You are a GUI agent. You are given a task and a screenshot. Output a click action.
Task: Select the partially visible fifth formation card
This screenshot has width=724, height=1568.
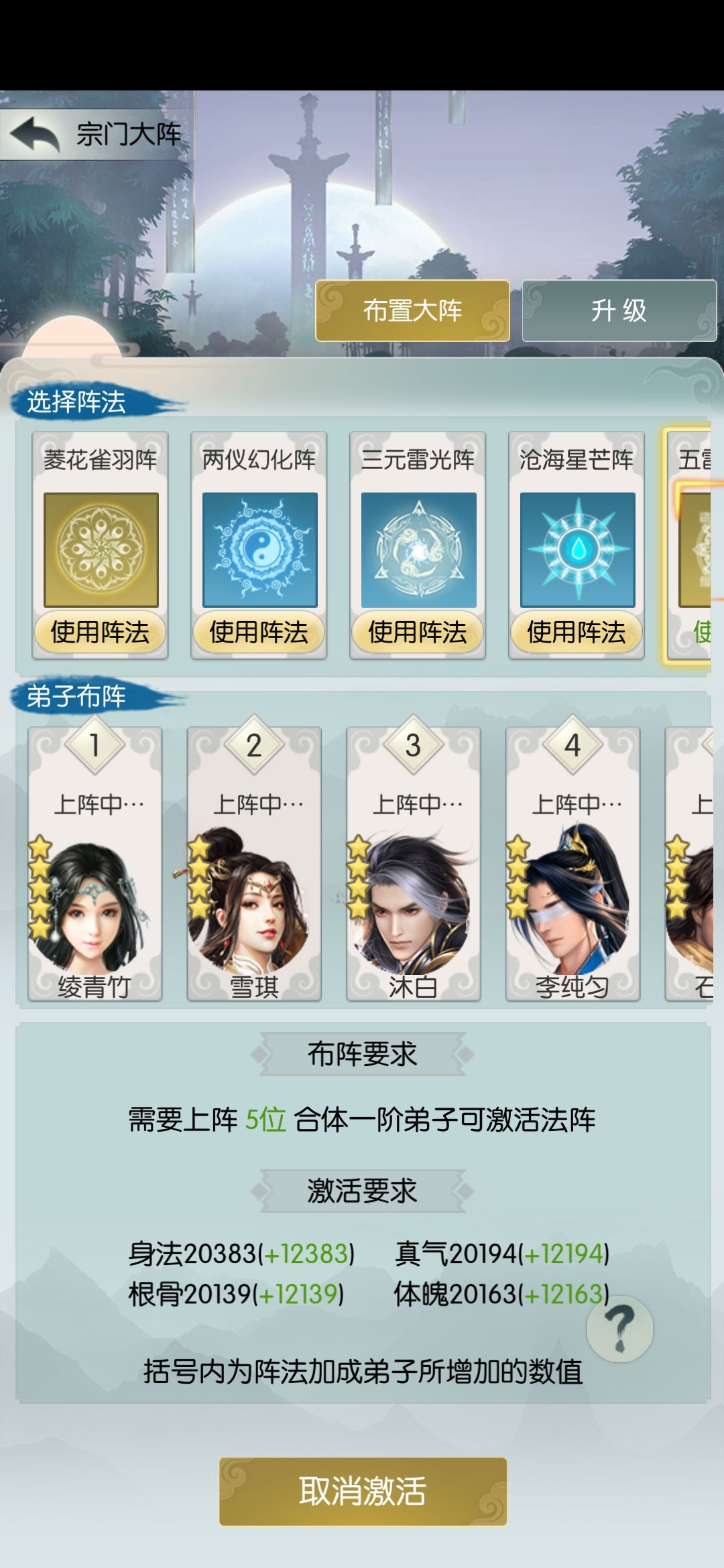click(x=687, y=546)
